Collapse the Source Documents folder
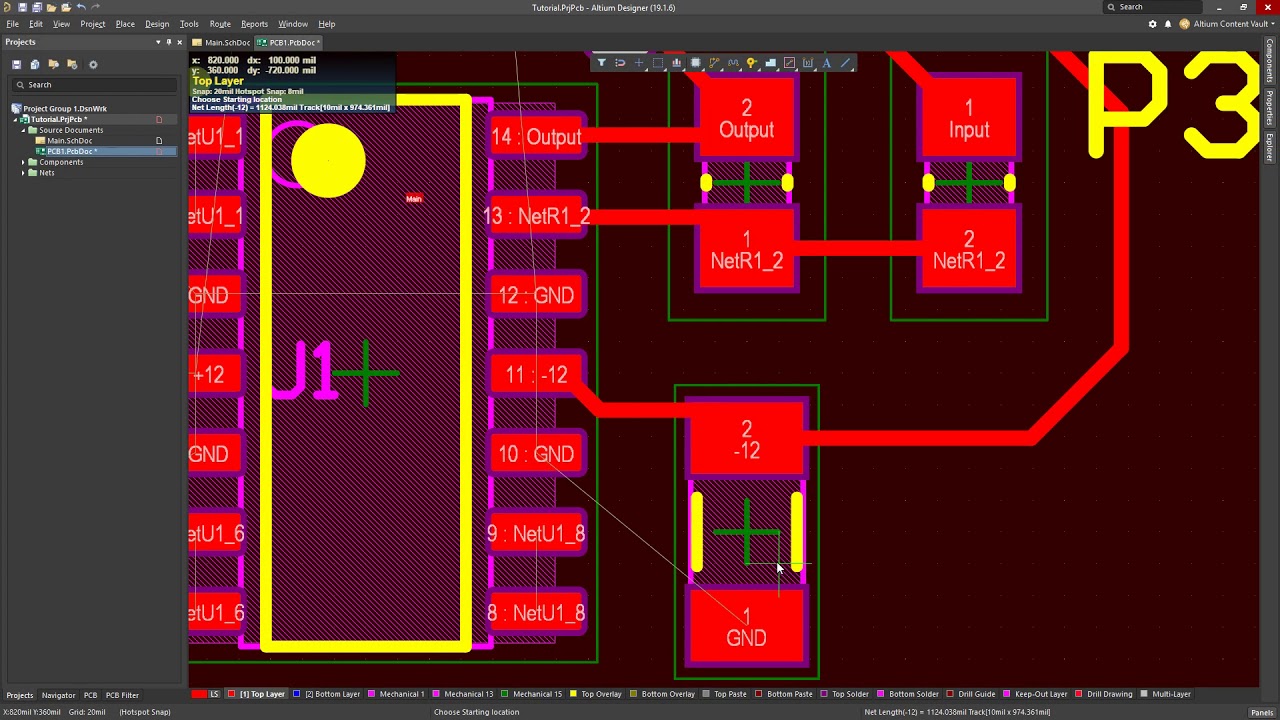The width and height of the screenshot is (1280, 720). (x=23, y=130)
